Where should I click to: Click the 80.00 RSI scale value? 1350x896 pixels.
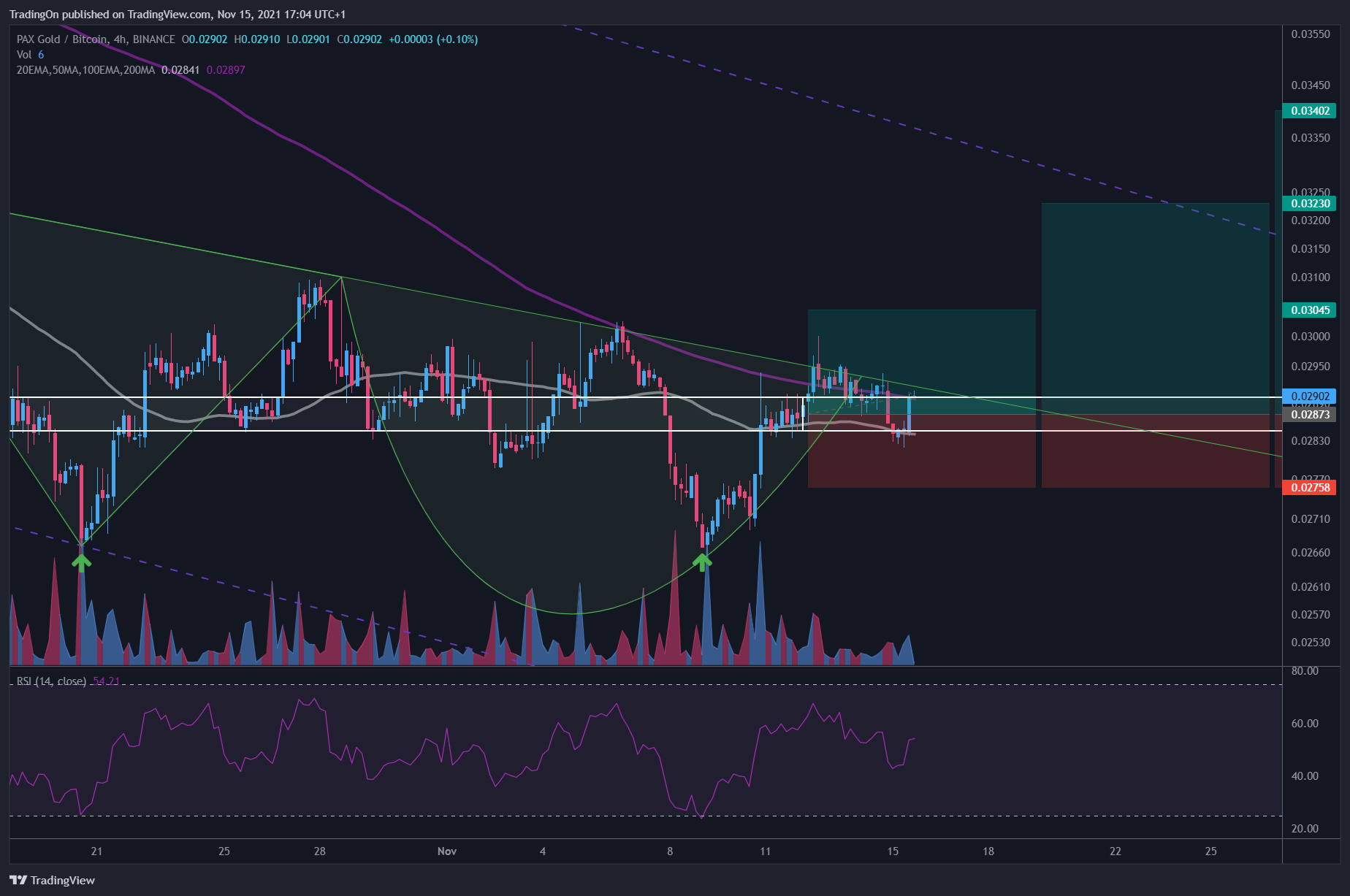[x=1305, y=671]
